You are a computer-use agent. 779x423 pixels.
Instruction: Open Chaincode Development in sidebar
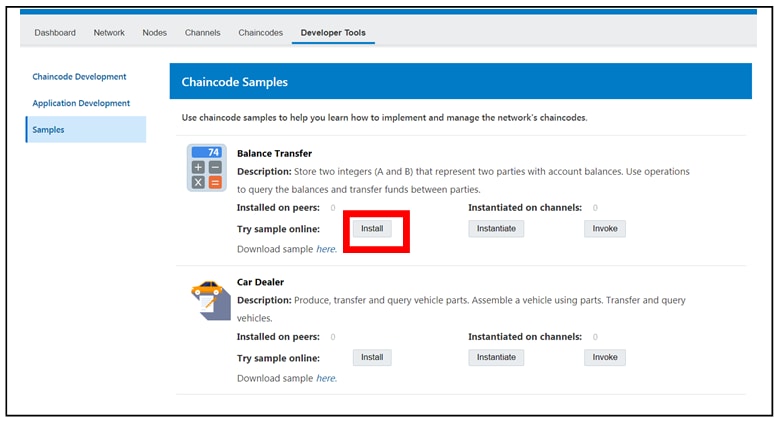pyautogui.click(x=79, y=77)
